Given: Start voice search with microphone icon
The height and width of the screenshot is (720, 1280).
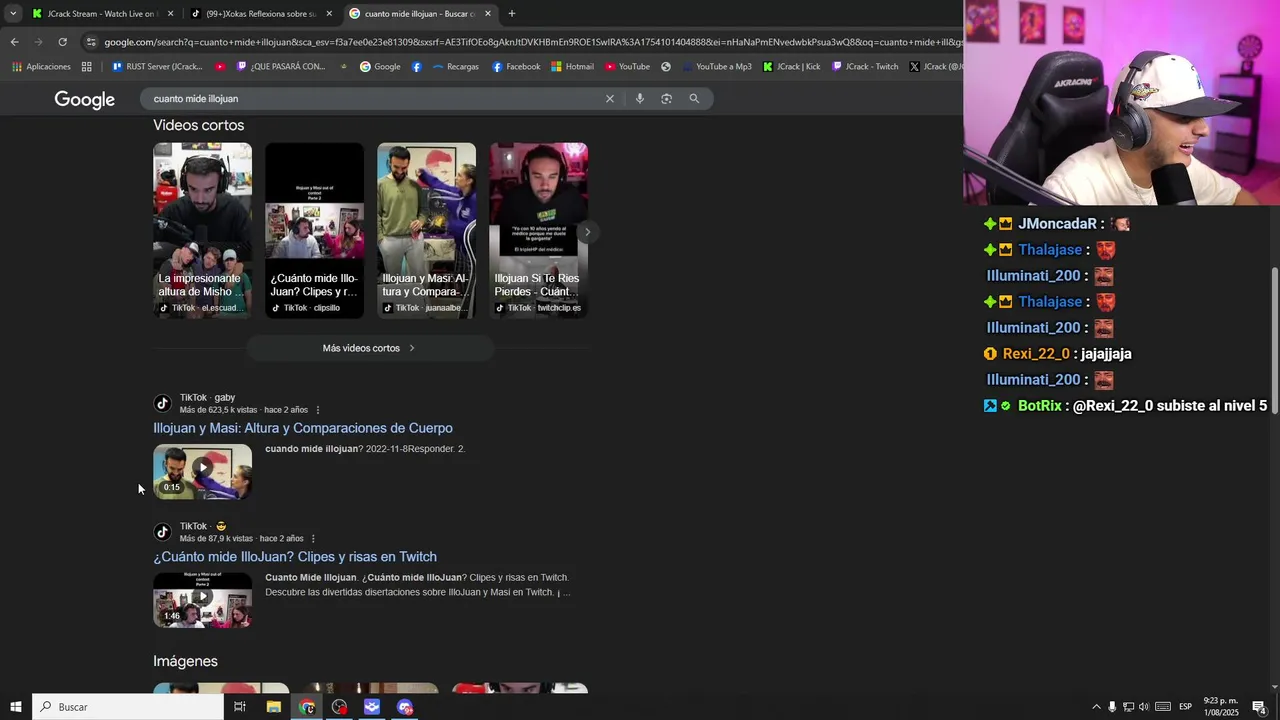Looking at the screenshot, I should click(640, 99).
